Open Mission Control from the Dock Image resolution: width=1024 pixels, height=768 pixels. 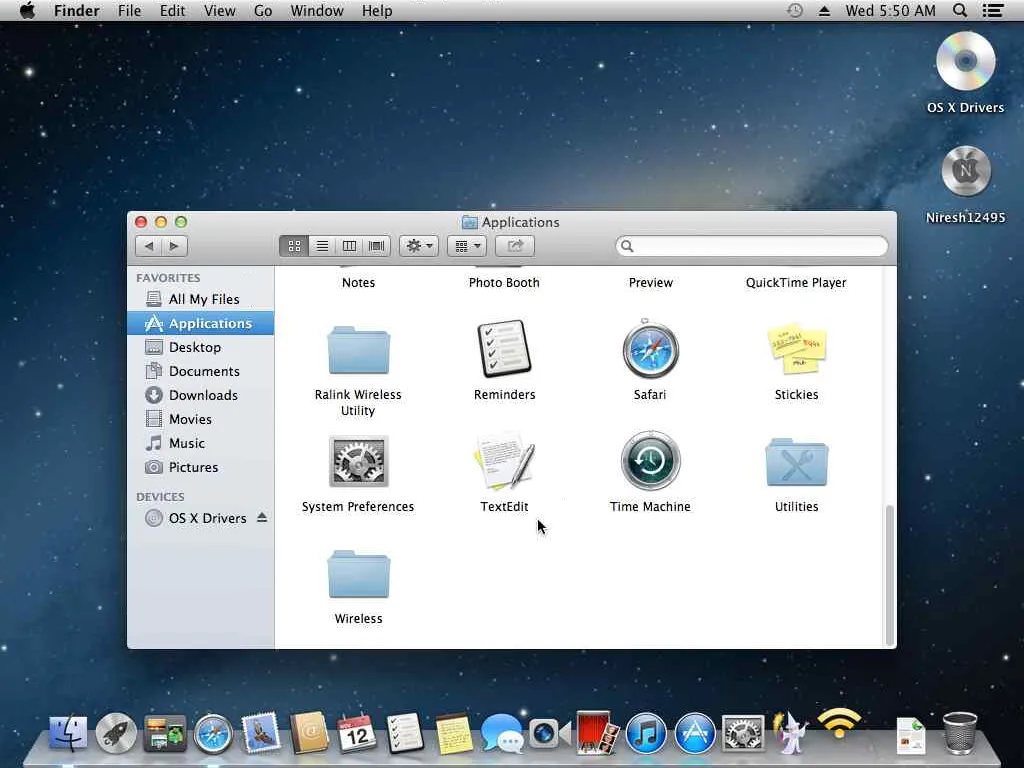click(165, 733)
